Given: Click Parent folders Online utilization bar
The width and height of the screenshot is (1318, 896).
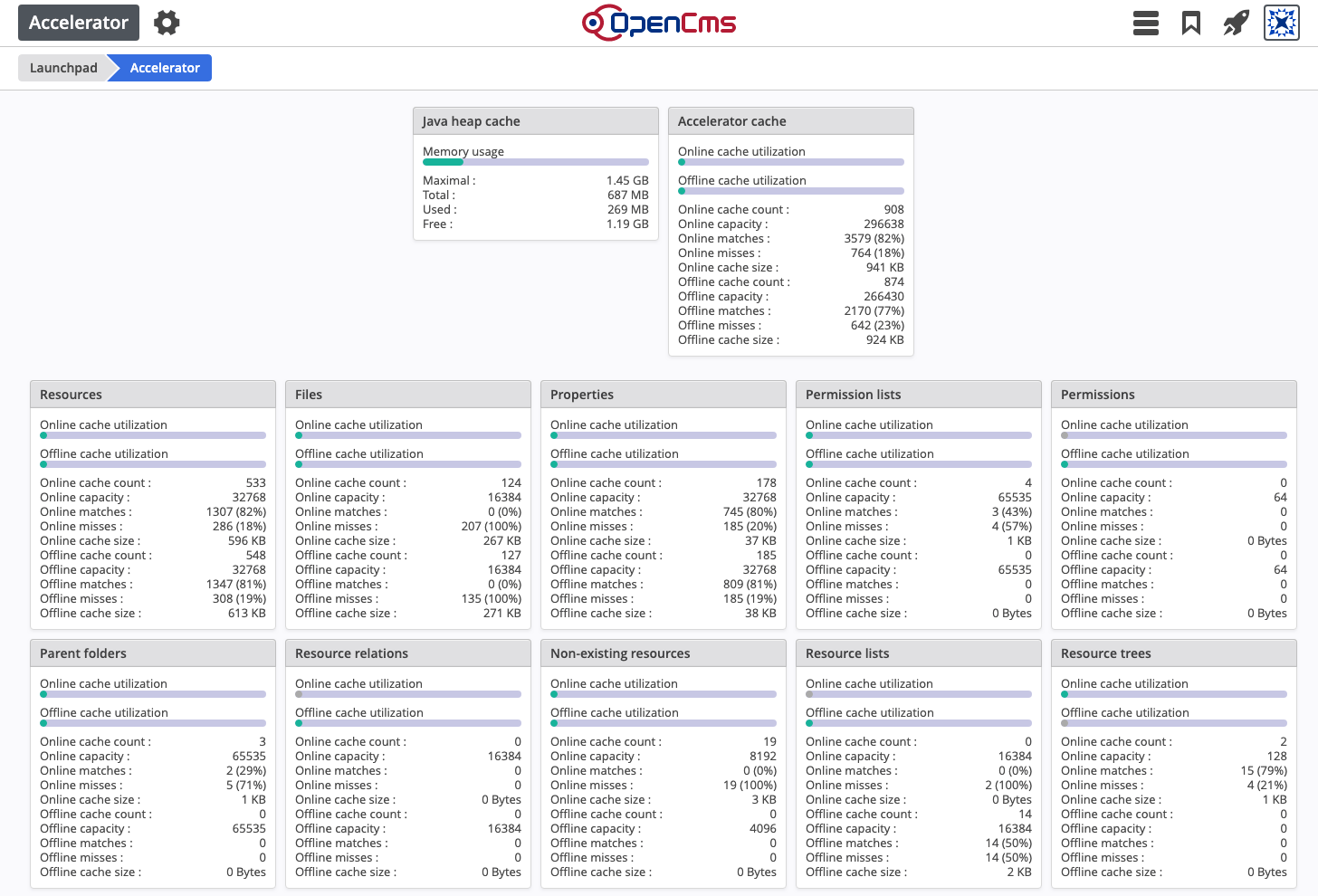Looking at the screenshot, I should 153,694.
